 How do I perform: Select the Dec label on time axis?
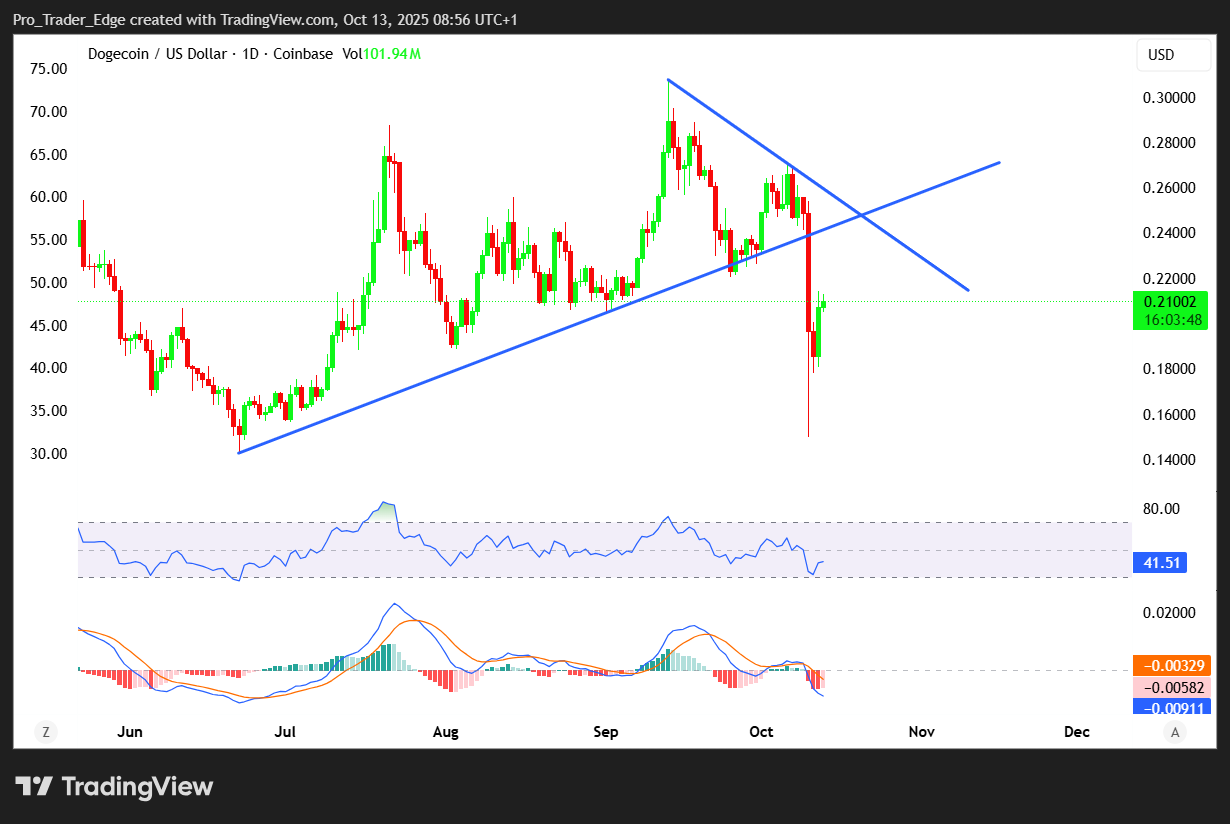tap(1077, 732)
